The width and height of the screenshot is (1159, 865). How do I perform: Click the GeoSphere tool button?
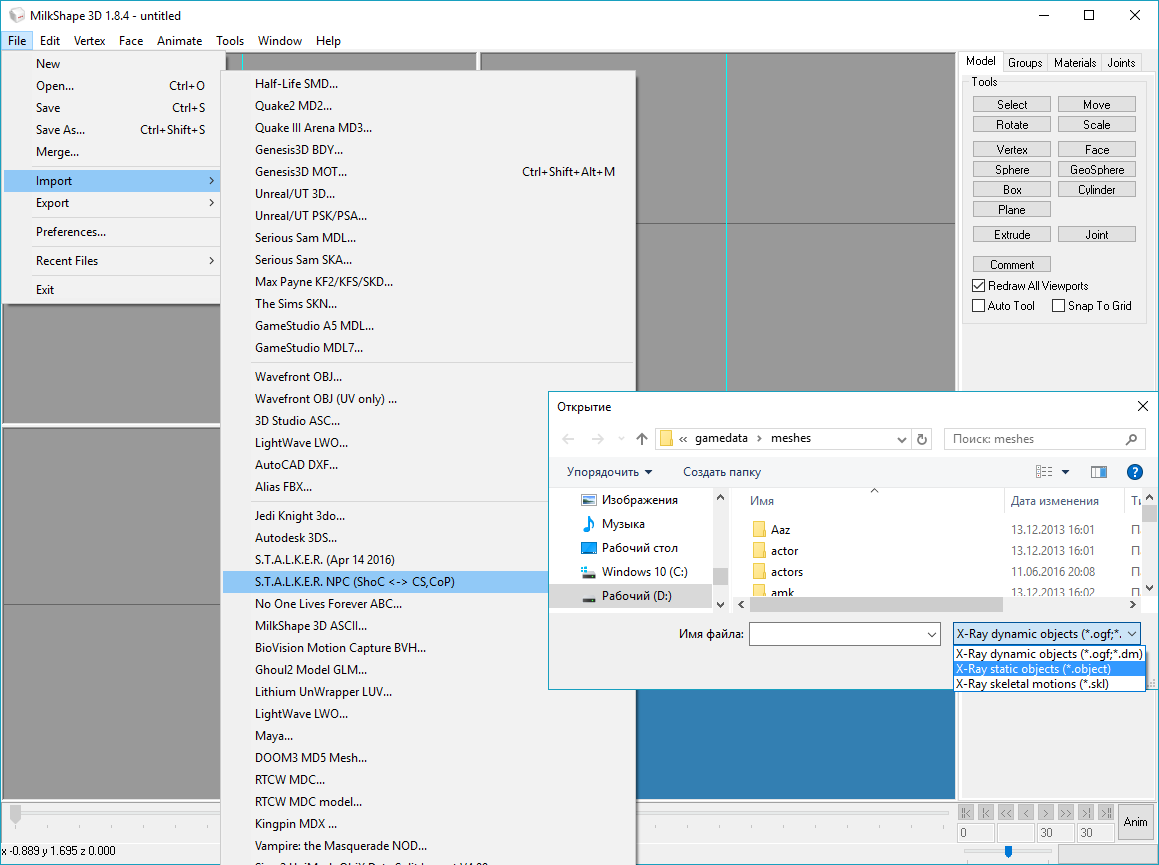coord(1097,169)
